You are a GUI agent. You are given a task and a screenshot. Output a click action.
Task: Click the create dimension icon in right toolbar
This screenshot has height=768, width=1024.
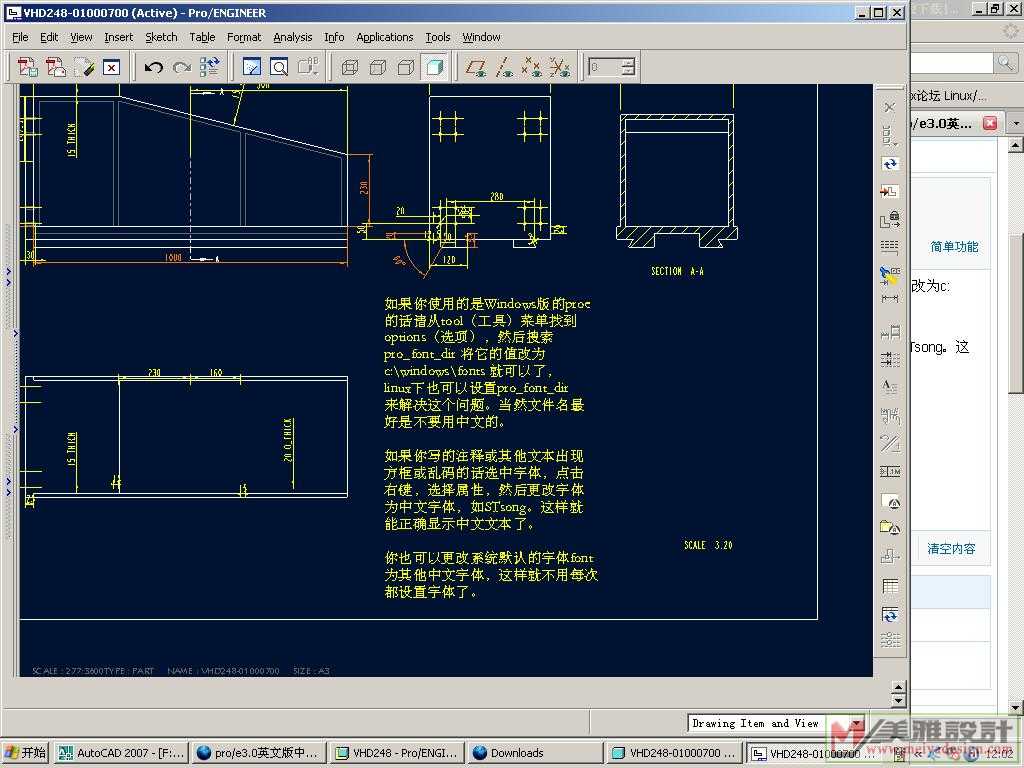[x=889, y=298]
